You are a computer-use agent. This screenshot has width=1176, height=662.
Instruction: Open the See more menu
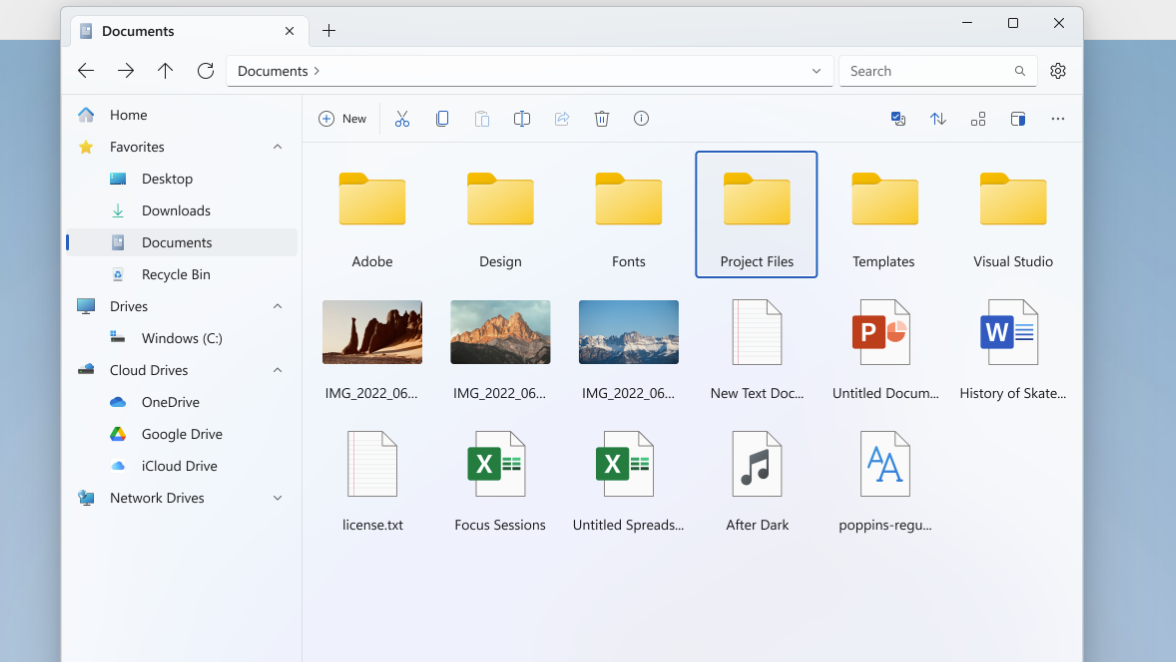point(1058,118)
